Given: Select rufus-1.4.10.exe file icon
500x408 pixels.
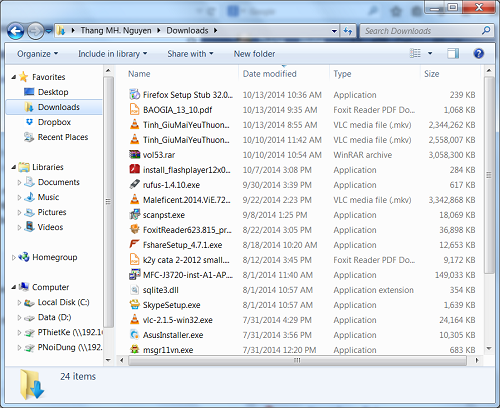Looking at the screenshot, I should (x=134, y=185).
